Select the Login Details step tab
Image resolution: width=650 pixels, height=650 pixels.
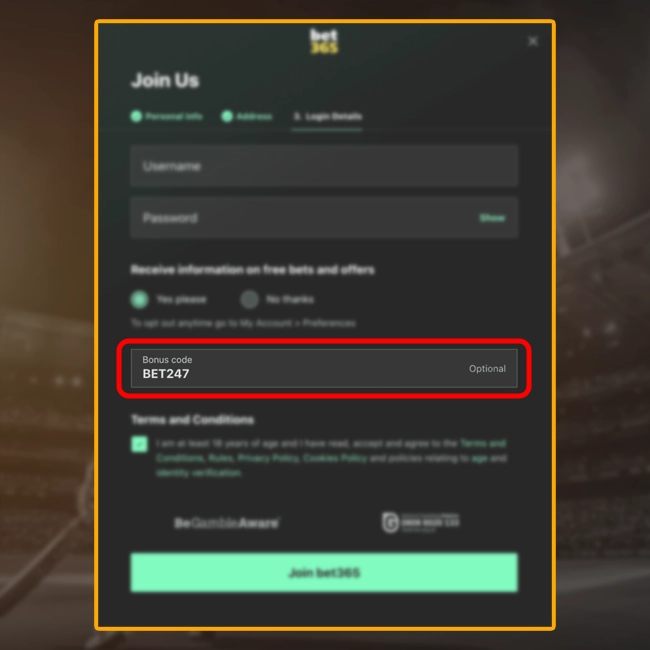[327, 116]
